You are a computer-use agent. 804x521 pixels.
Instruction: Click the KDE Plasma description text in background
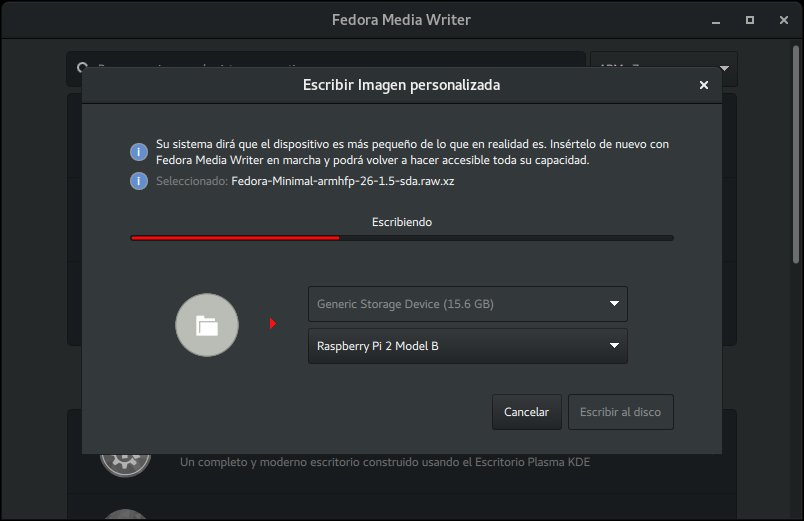click(385, 462)
